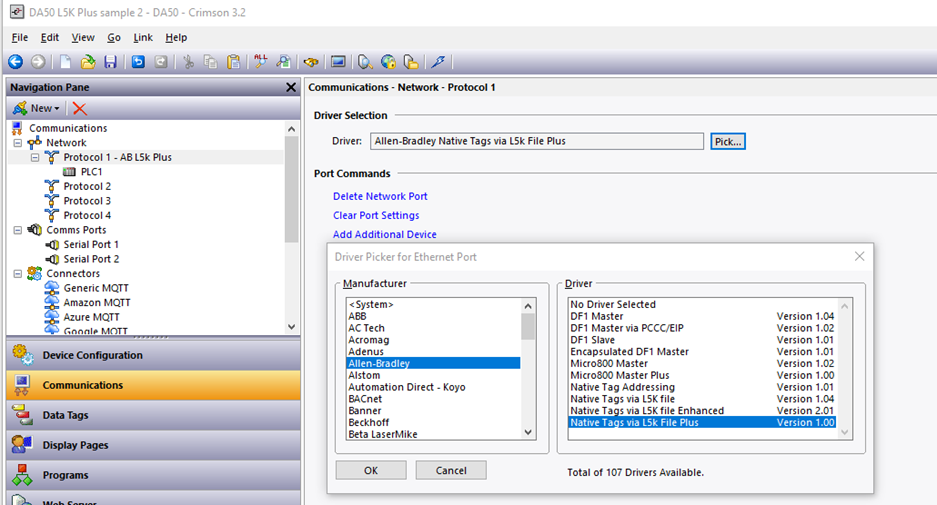937x505 pixels.
Task: Select Serial Port 1 in the tree
Action: click(x=91, y=244)
